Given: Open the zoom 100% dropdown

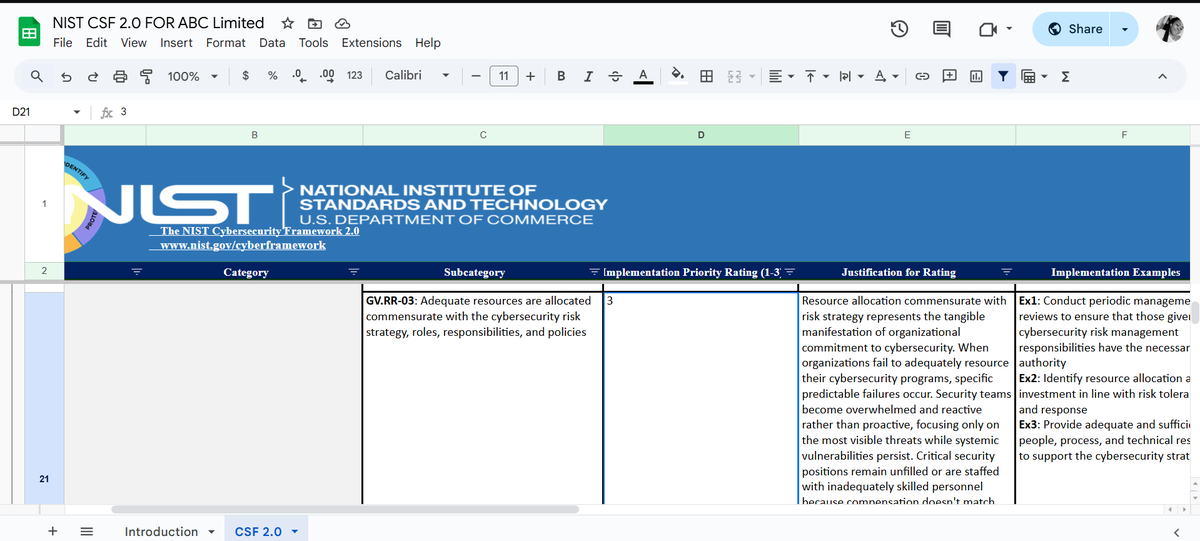Looking at the screenshot, I should (194, 76).
